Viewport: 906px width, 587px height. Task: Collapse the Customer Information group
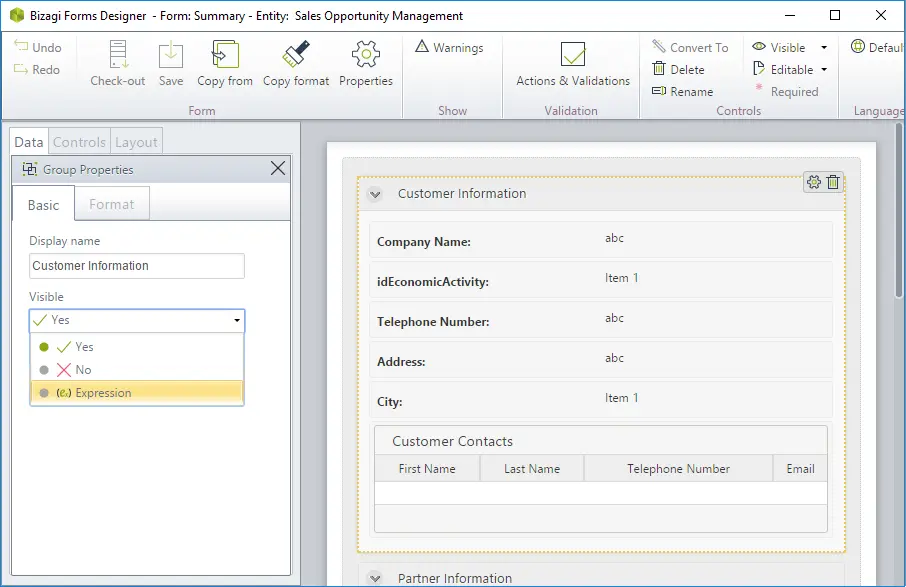(x=375, y=194)
